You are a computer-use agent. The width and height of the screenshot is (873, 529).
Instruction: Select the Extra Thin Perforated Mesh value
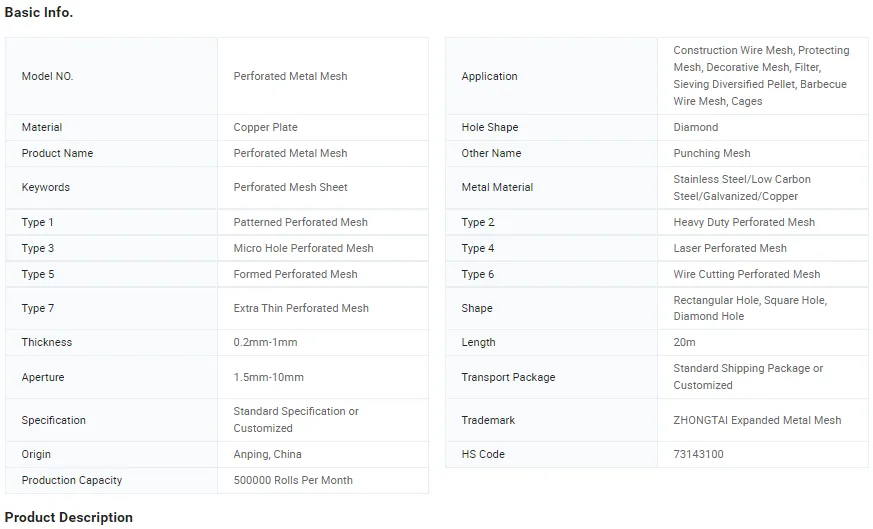[301, 308]
